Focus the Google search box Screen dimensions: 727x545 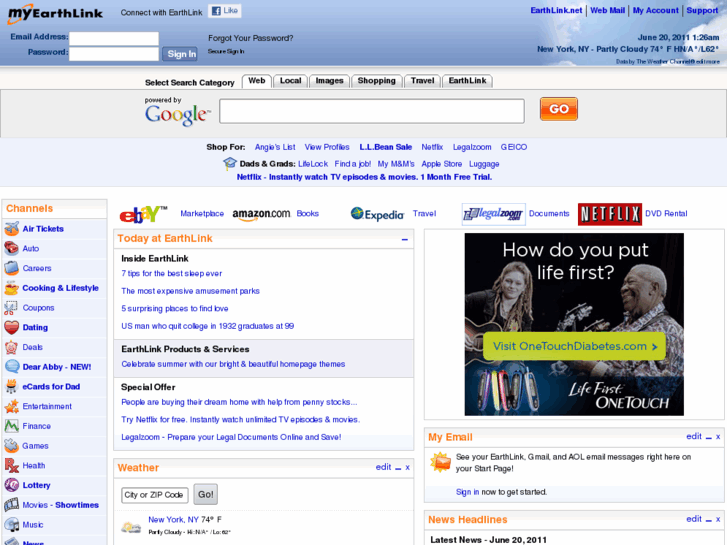click(x=372, y=111)
